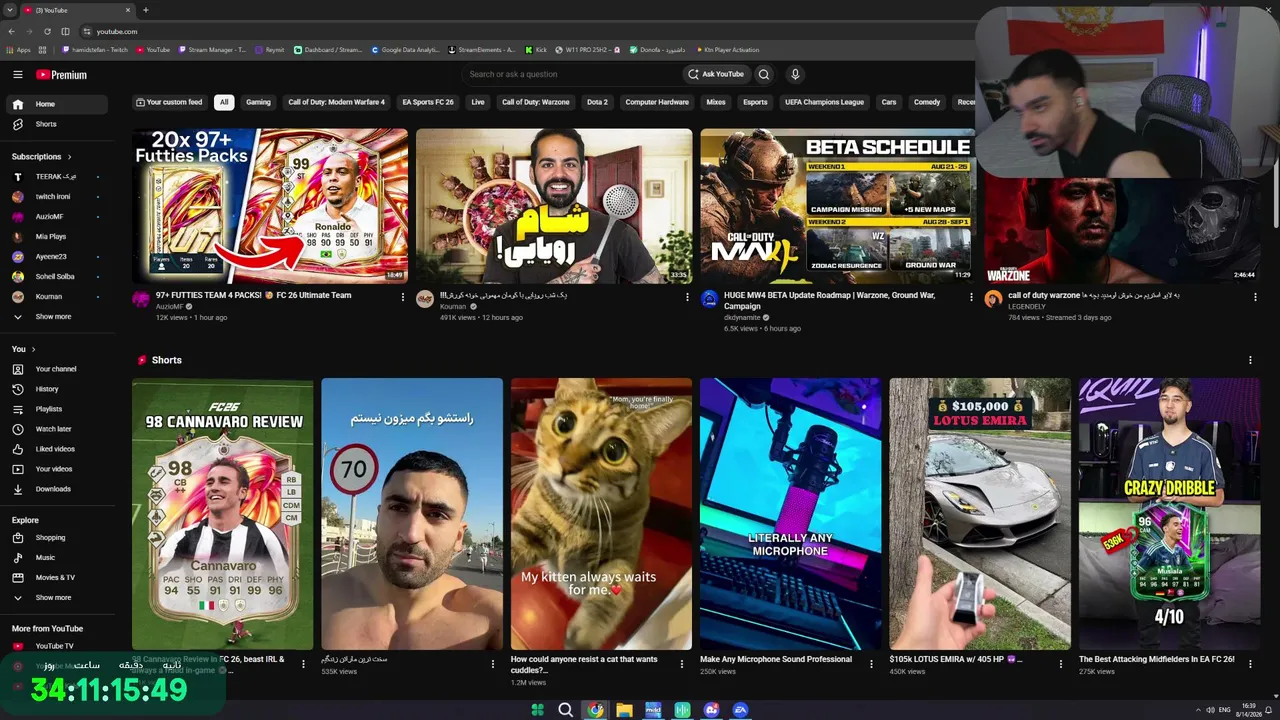Image resolution: width=1280 pixels, height=720 pixels.
Task: Open the kitten 'waits for me' short
Action: point(601,514)
